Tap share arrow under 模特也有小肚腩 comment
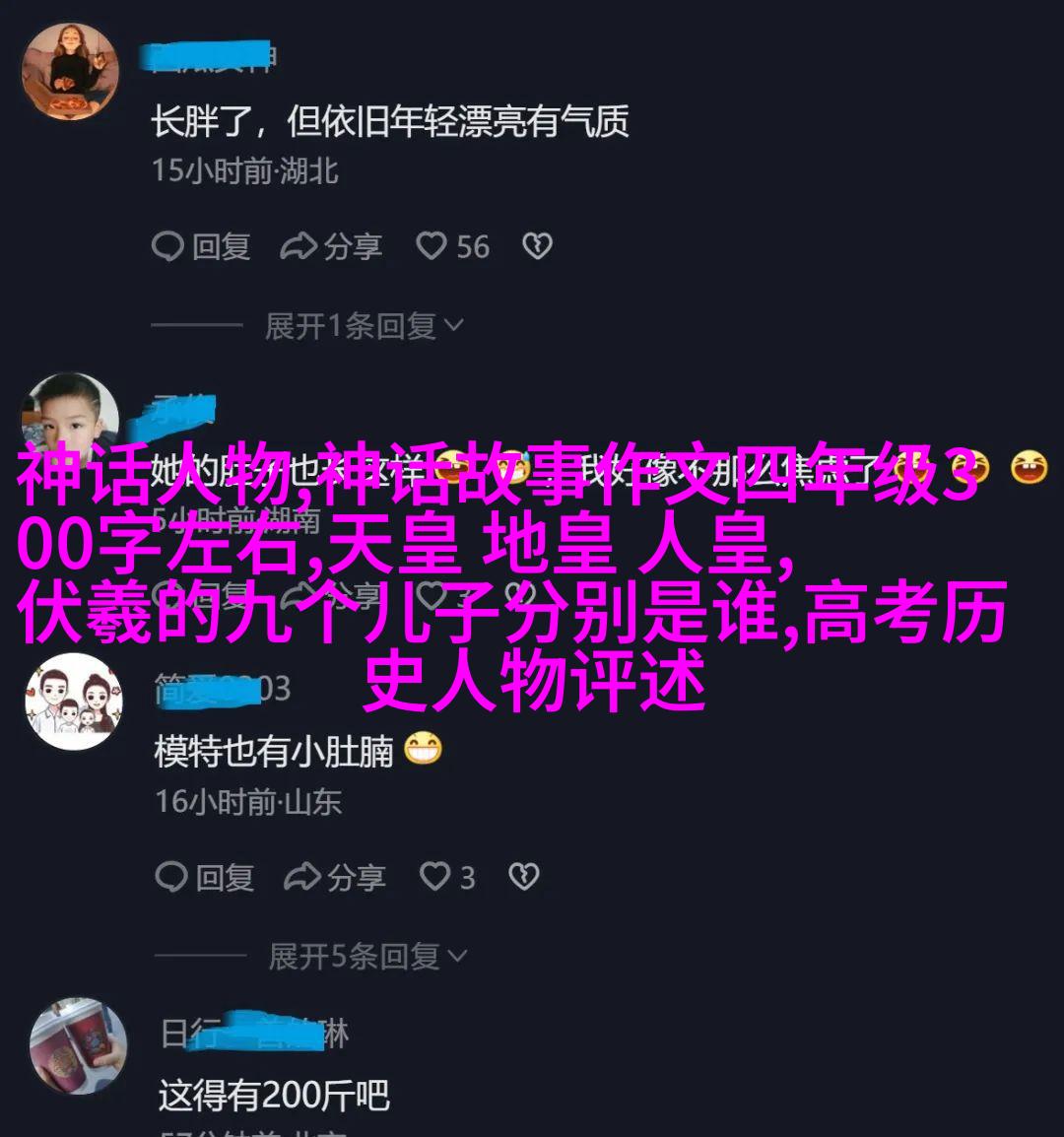 point(302,878)
